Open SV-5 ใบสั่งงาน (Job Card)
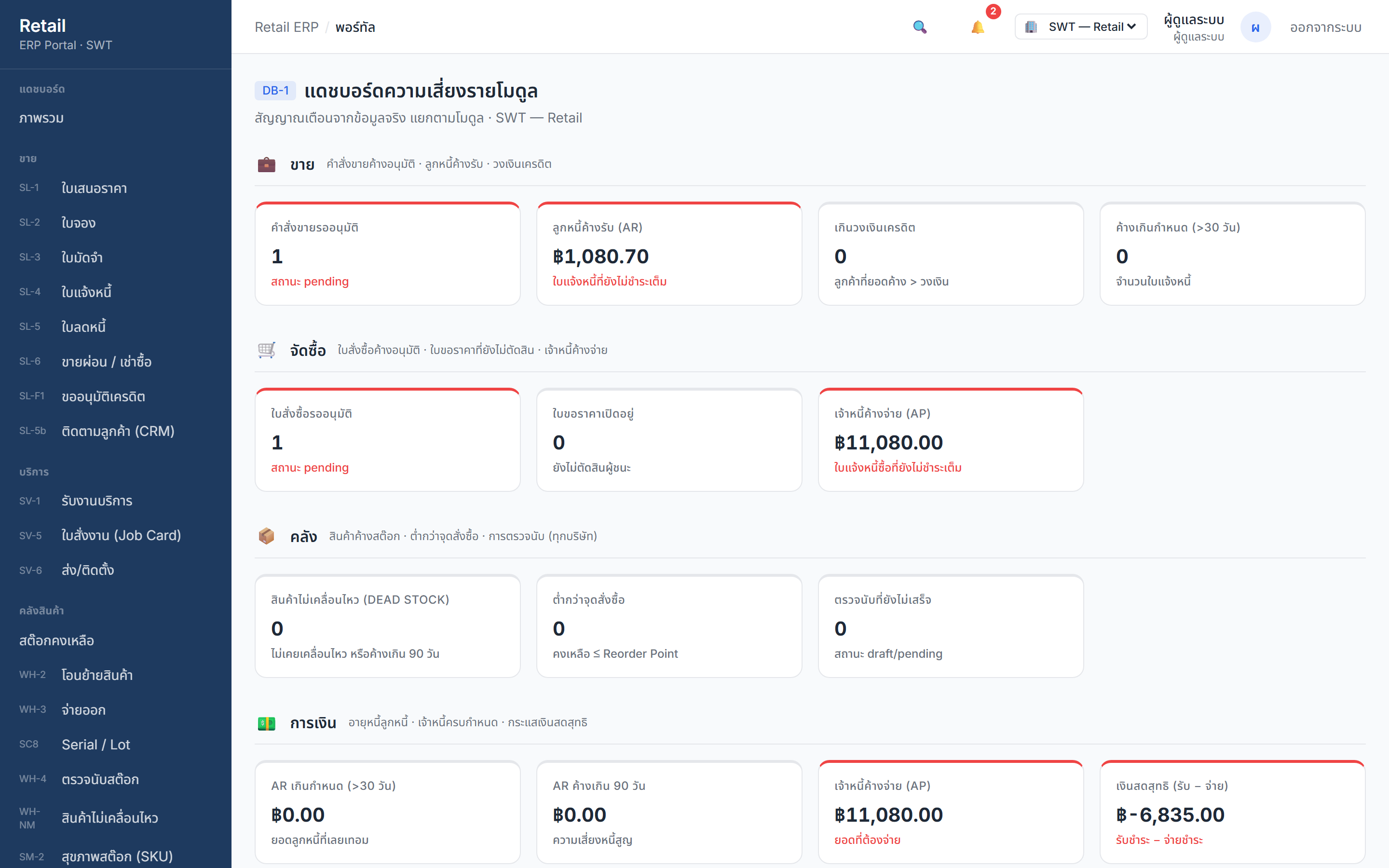The width and height of the screenshot is (1389, 868). pyautogui.click(x=115, y=536)
